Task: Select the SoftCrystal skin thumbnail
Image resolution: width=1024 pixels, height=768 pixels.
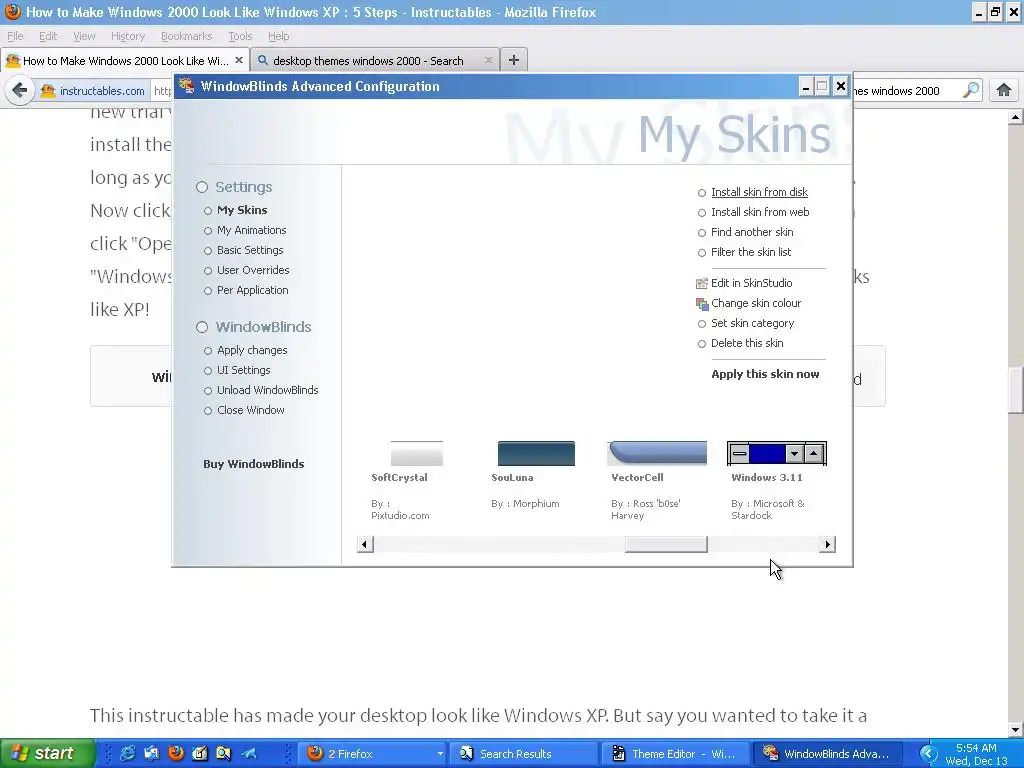Action: click(416, 453)
